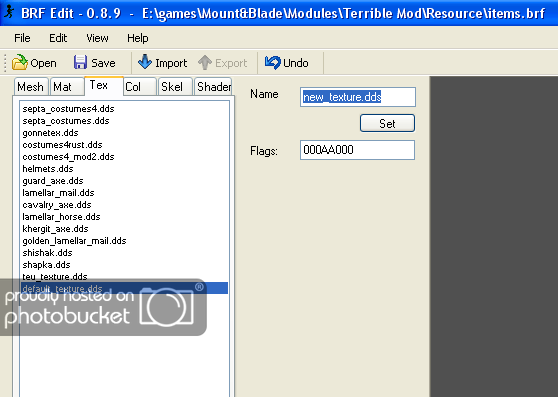Image resolution: width=558 pixels, height=397 pixels.
Task: Click the BRF Edit title bar icon
Action: pos(9,12)
